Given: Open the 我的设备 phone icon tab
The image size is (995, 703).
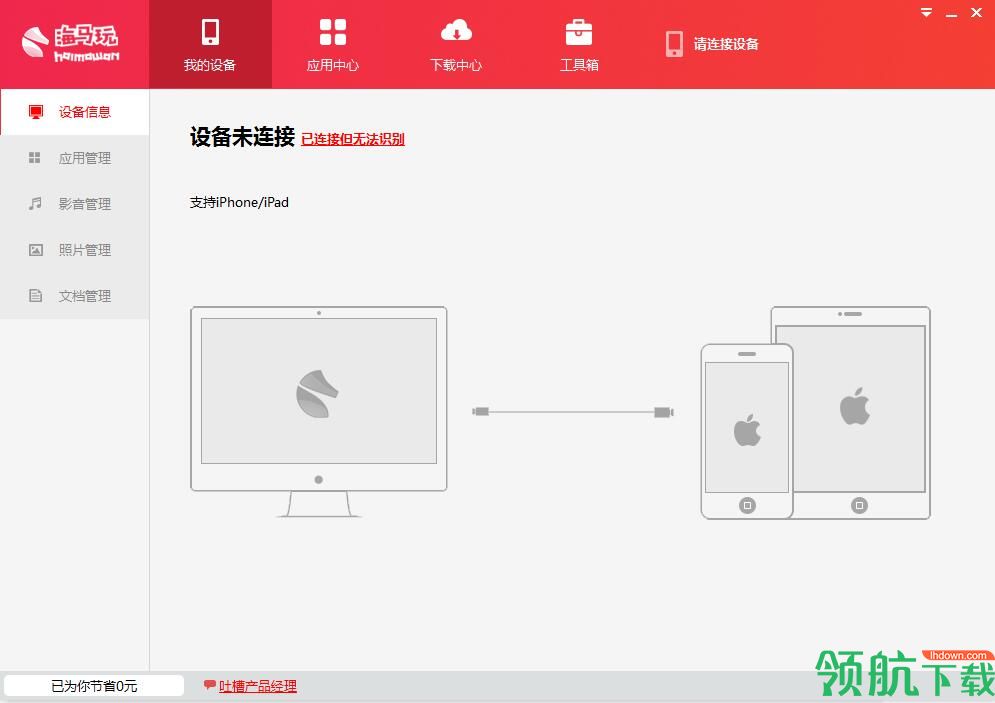Looking at the screenshot, I should point(210,32).
